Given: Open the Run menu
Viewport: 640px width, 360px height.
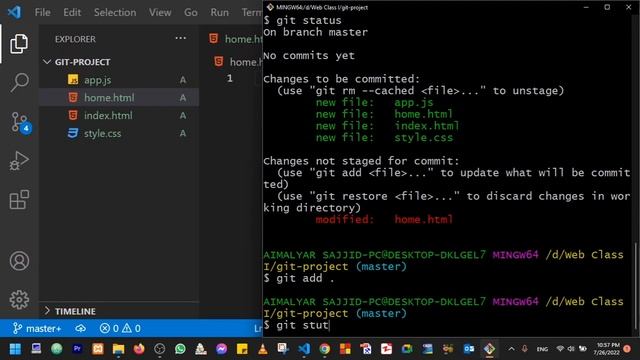Looking at the screenshot, I should pos(220,12).
